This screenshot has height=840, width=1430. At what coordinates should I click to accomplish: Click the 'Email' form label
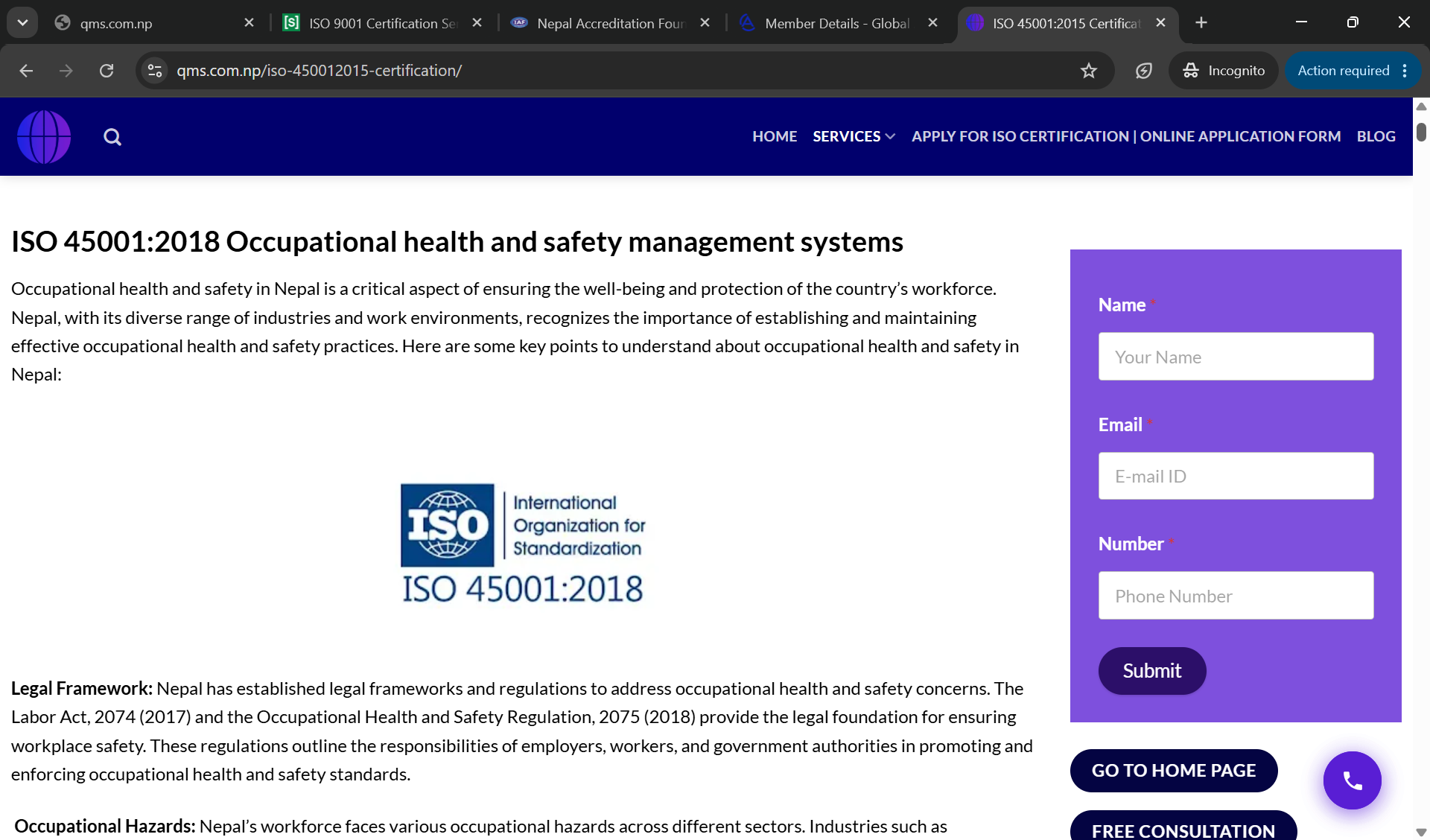(x=1120, y=425)
